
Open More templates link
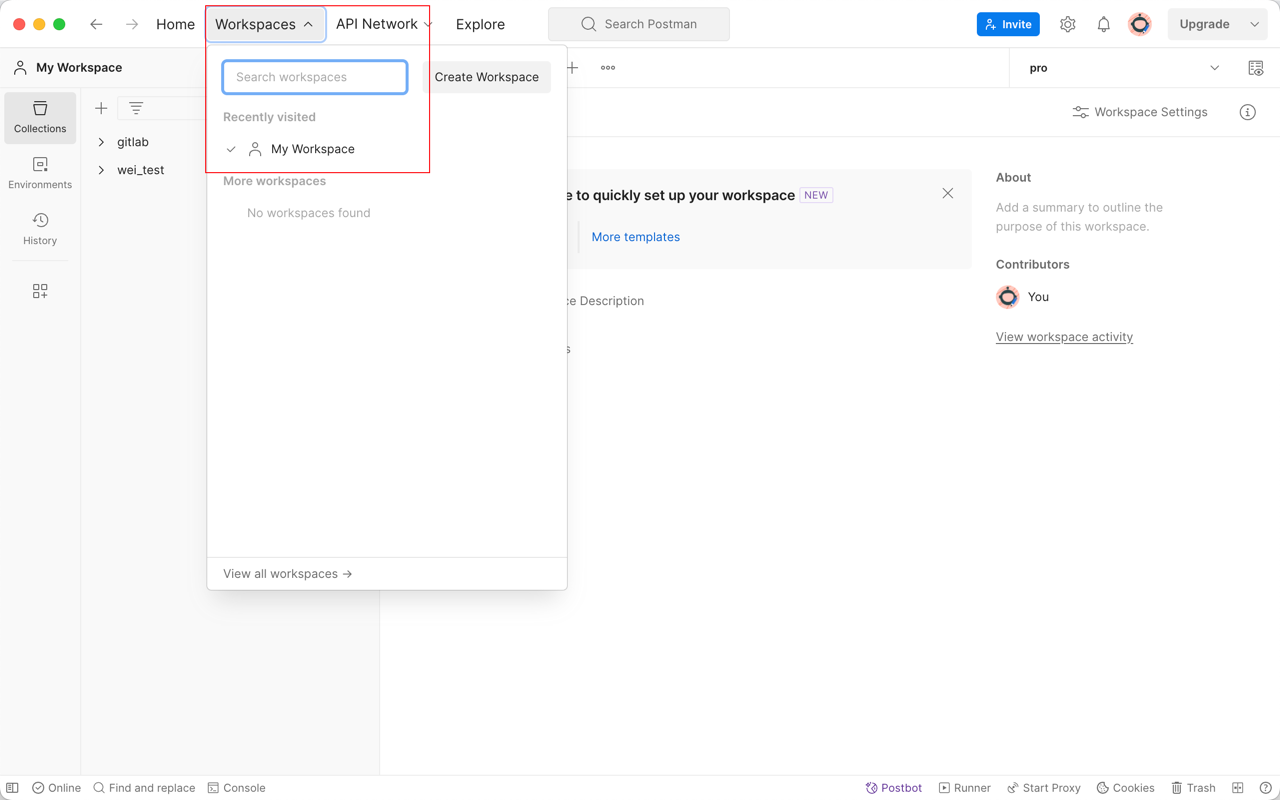pyautogui.click(x=636, y=237)
